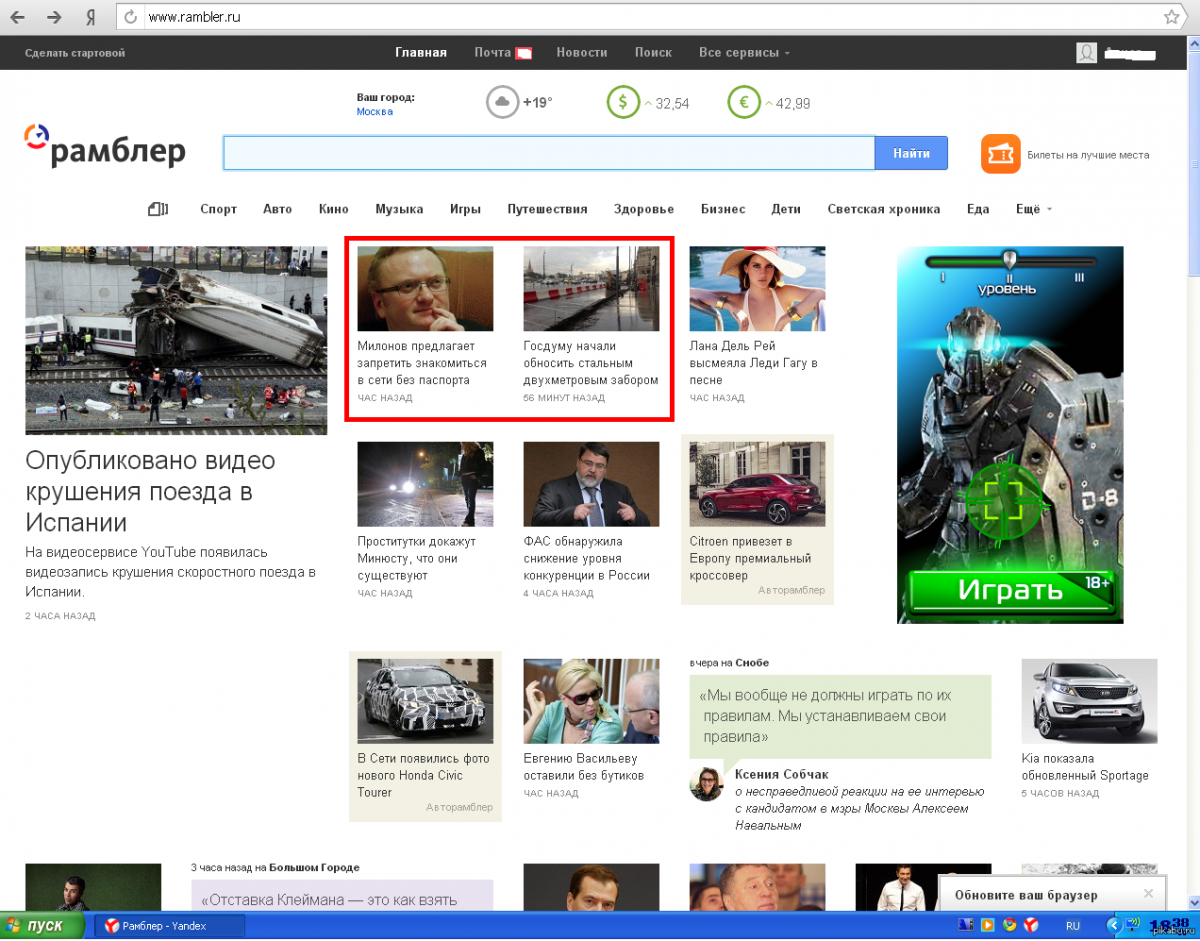The image size is (1200, 941).
Task: Click the weather cloud icon
Action: (502, 103)
